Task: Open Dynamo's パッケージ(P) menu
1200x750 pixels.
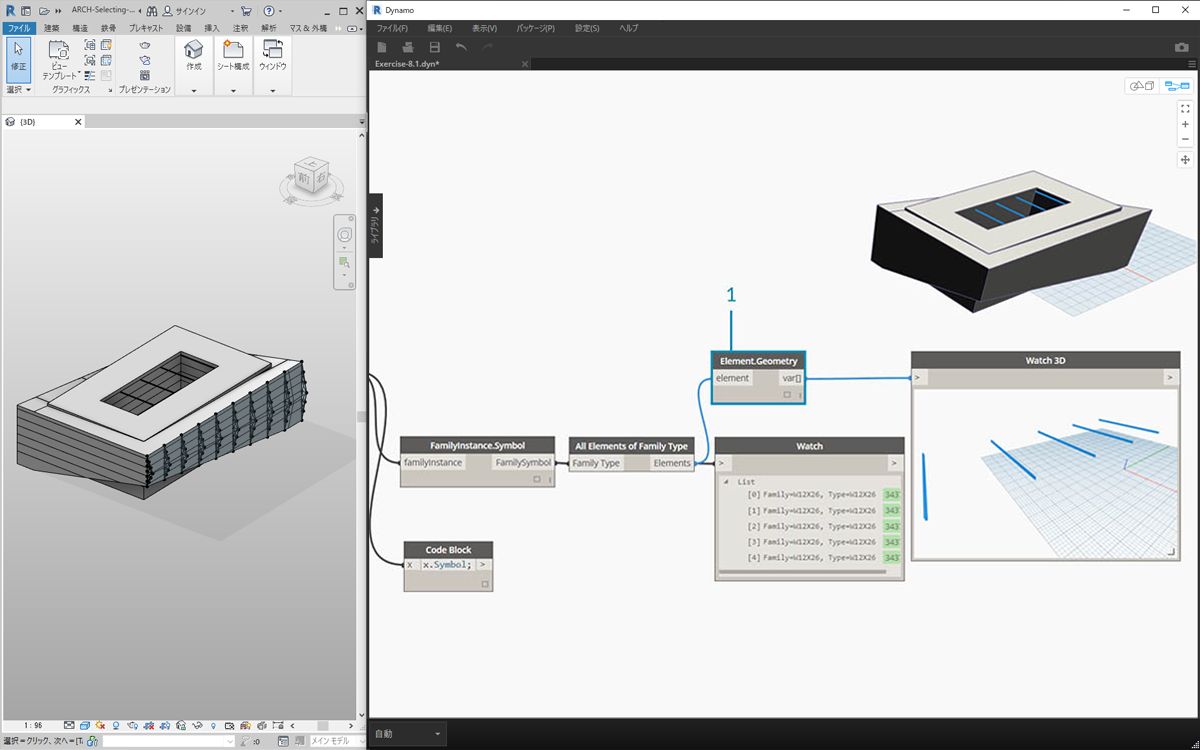Action: click(536, 28)
